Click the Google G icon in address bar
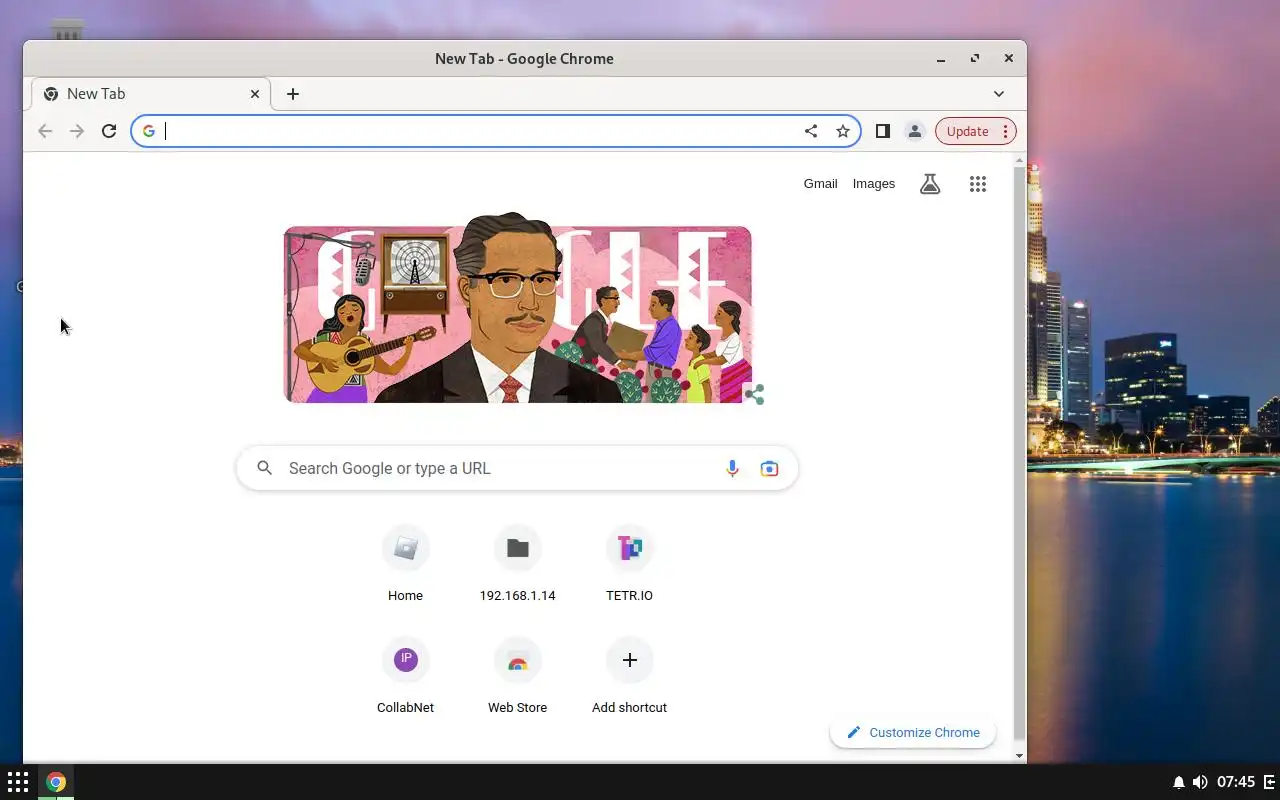 [x=149, y=131]
